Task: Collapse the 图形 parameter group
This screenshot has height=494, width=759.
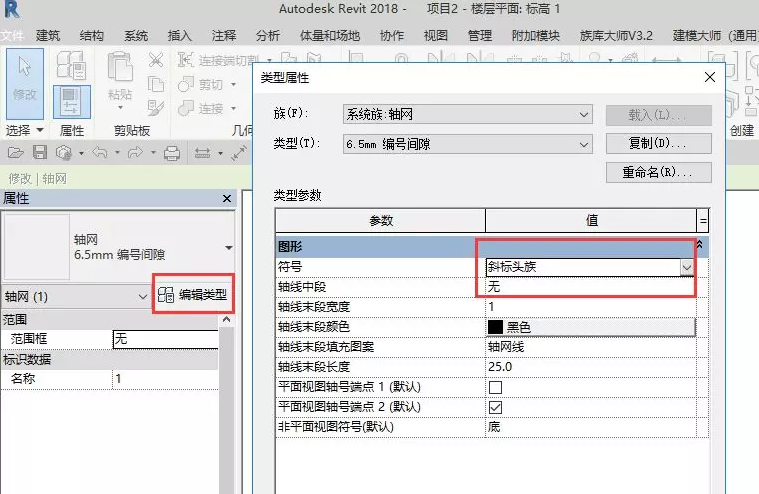Action: (x=699, y=245)
